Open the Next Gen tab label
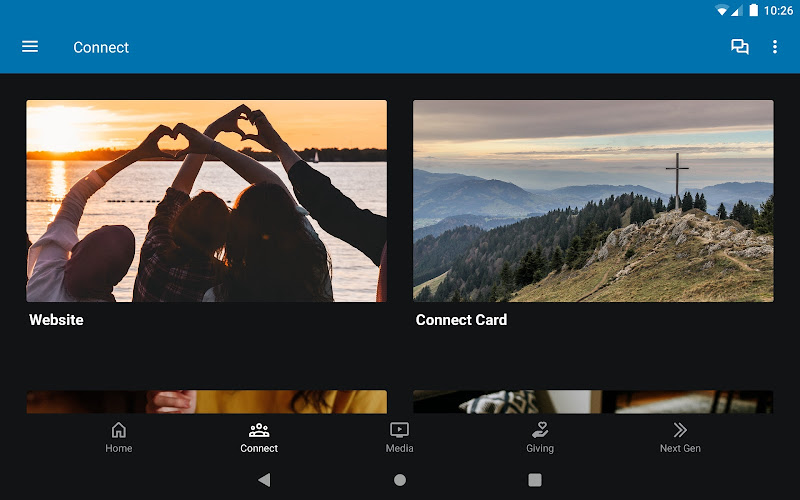This screenshot has width=800, height=500. pyautogui.click(x=680, y=448)
